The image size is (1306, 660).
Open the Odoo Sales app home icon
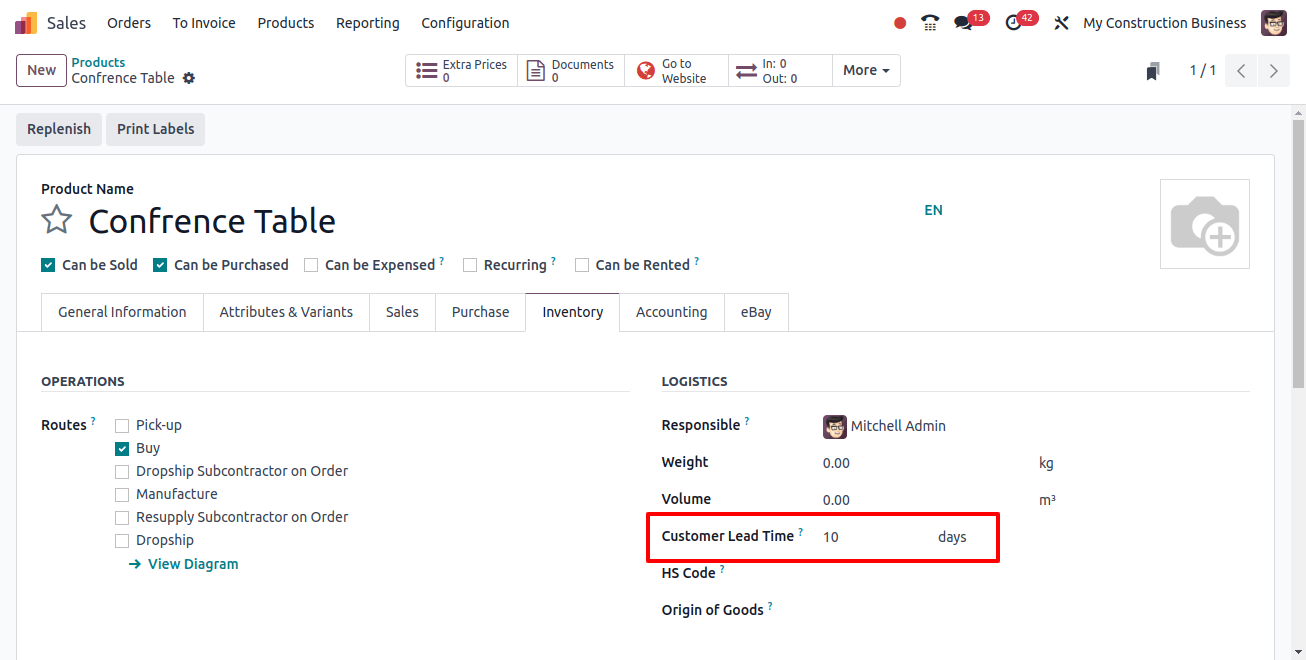click(26, 23)
